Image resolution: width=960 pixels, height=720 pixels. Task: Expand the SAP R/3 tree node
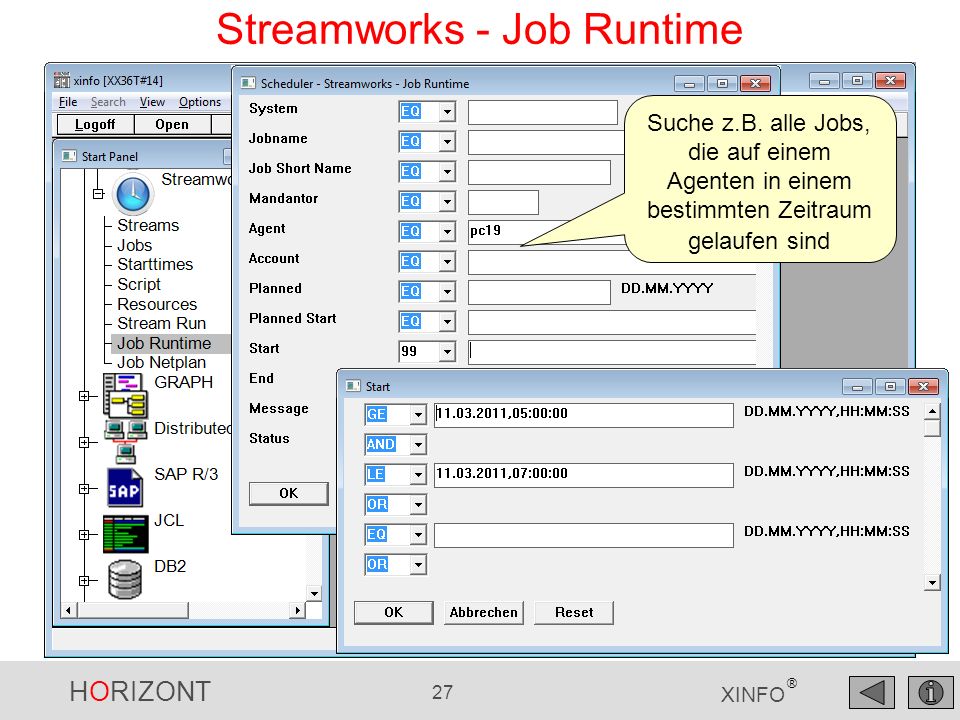pyautogui.click(x=84, y=489)
